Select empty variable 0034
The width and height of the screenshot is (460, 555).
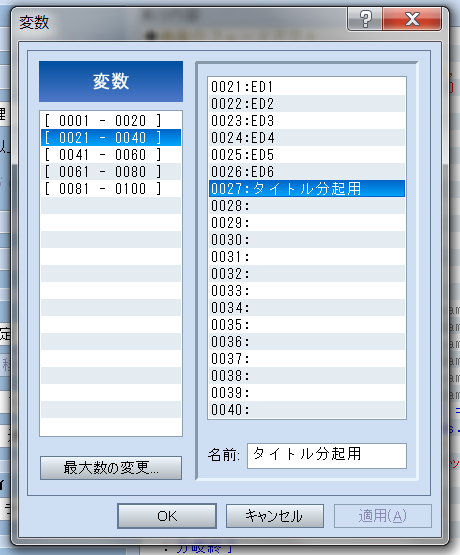(307, 308)
